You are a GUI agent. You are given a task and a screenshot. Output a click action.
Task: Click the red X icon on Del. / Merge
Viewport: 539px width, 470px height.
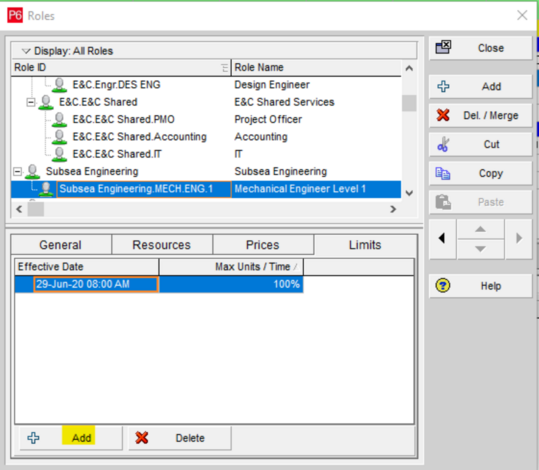(443, 115)
